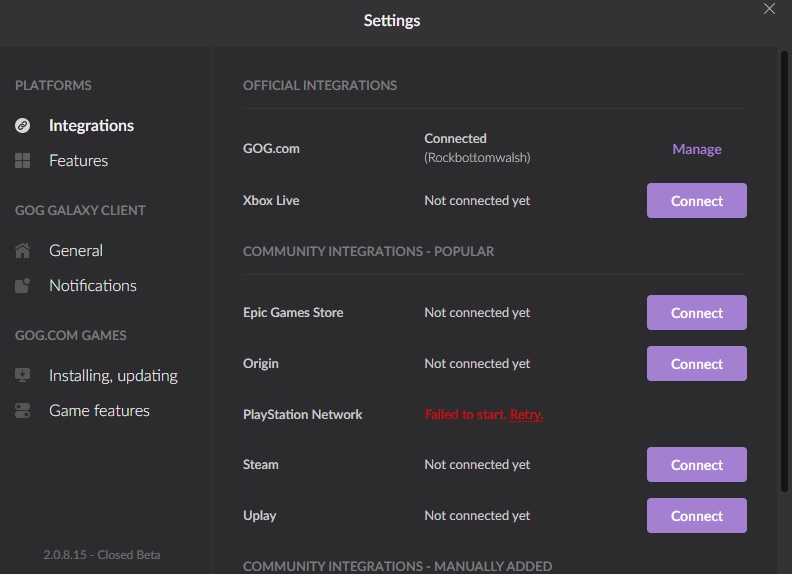This screenshot has height=574, width=792.
Task: Click the Game features toggle icon
Action: click(22, 411)
